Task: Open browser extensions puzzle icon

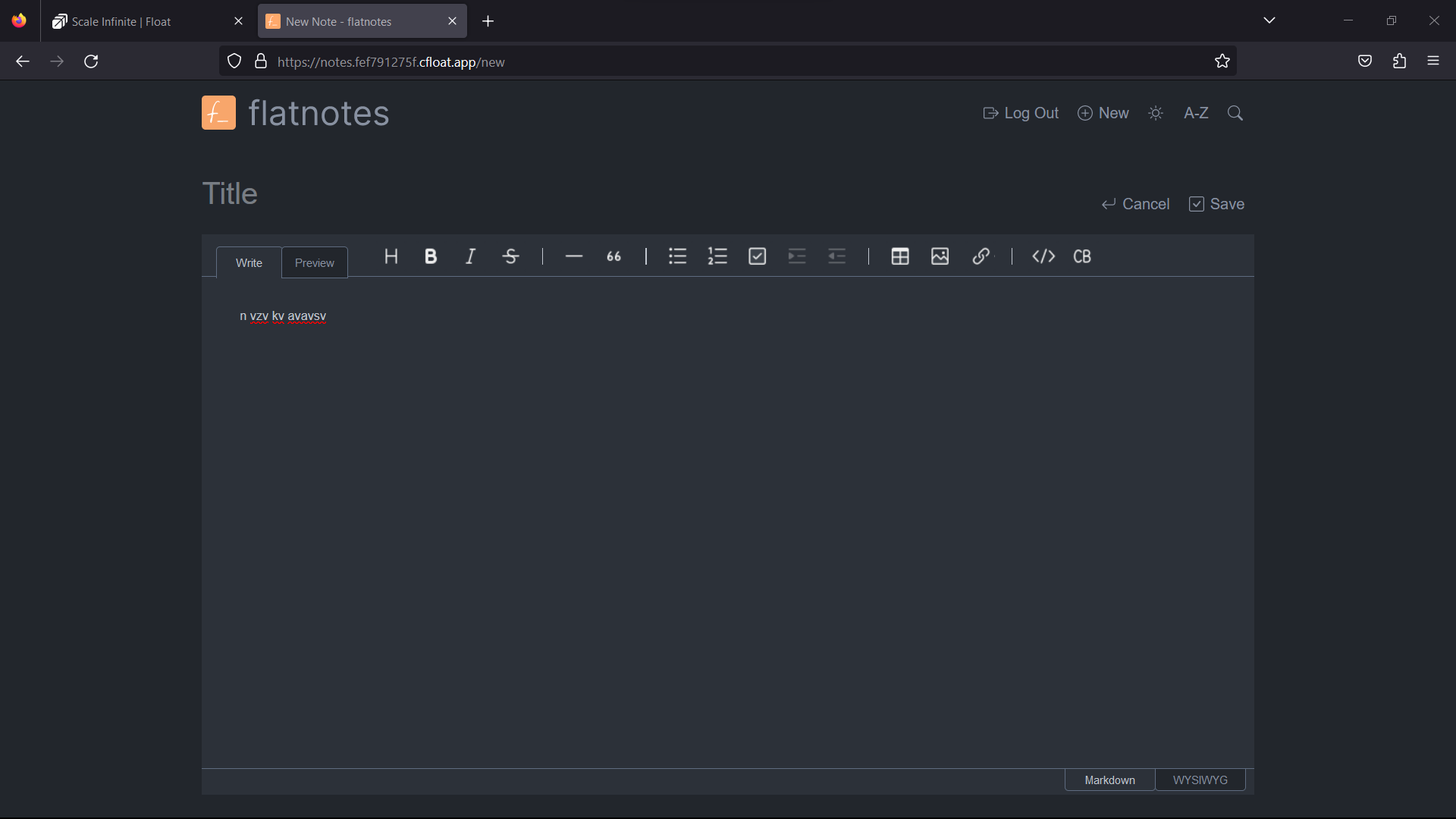Action: tap(1399, 61)
